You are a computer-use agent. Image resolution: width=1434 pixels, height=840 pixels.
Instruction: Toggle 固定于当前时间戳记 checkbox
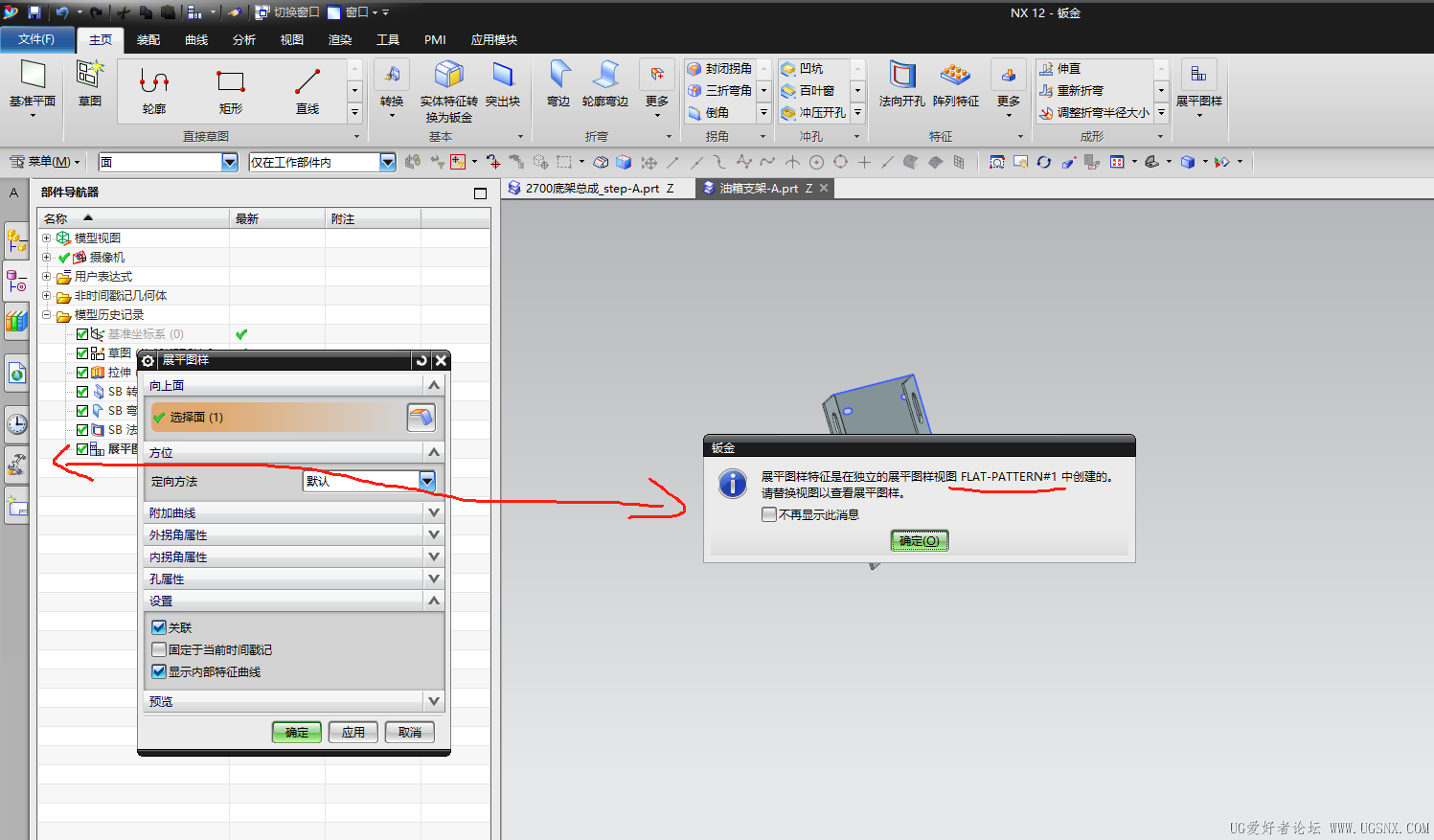tap(159, 649)
